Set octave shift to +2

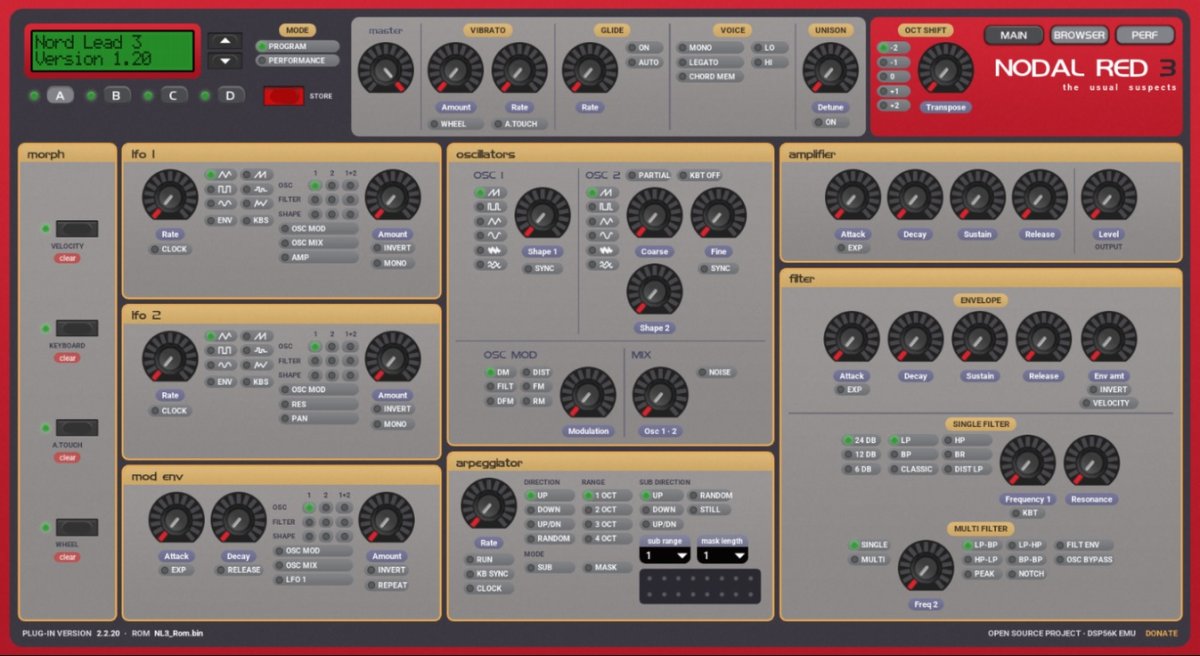(x=893, y=105)
